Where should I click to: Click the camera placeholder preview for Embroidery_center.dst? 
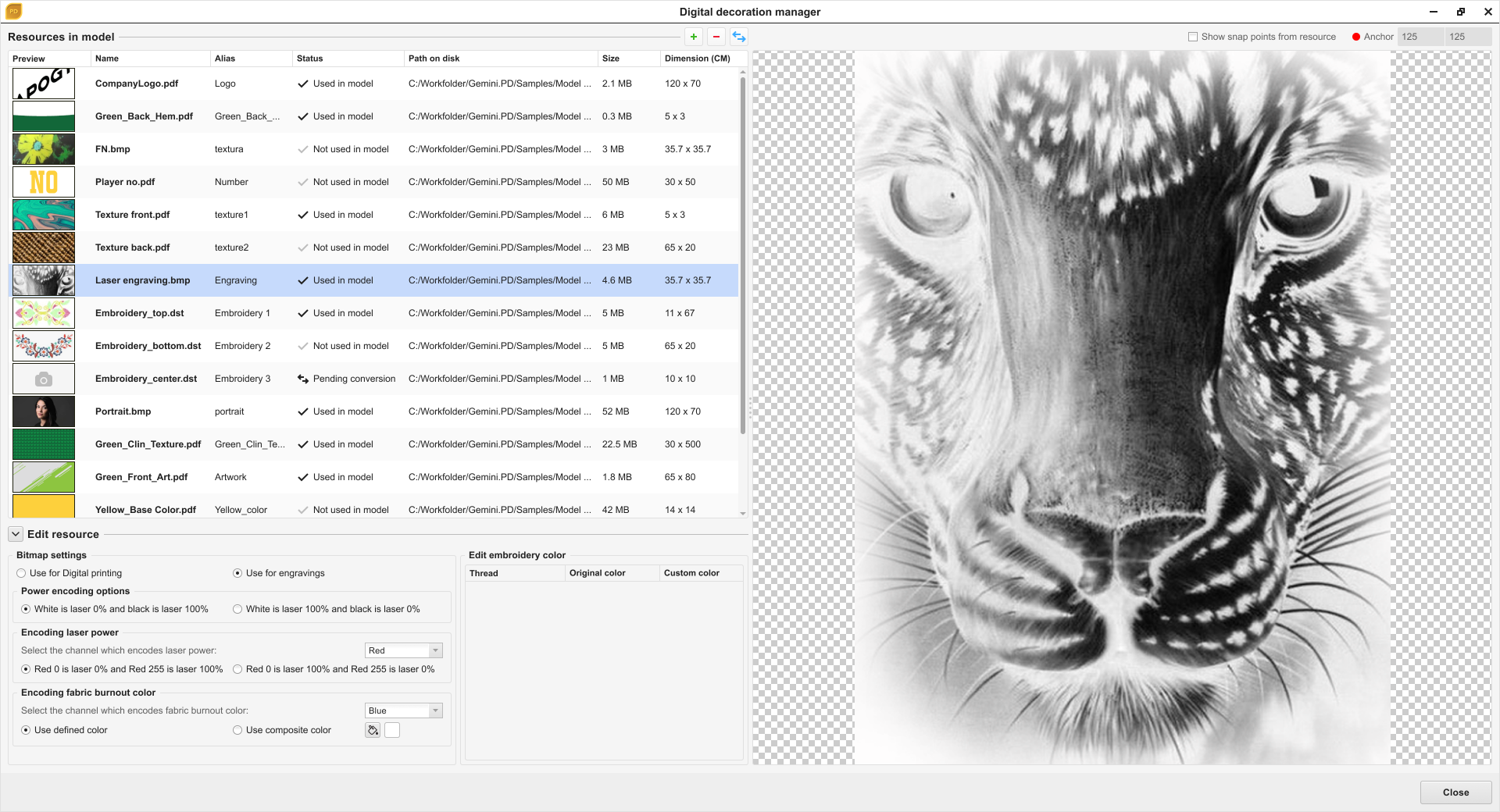[44, 379]
